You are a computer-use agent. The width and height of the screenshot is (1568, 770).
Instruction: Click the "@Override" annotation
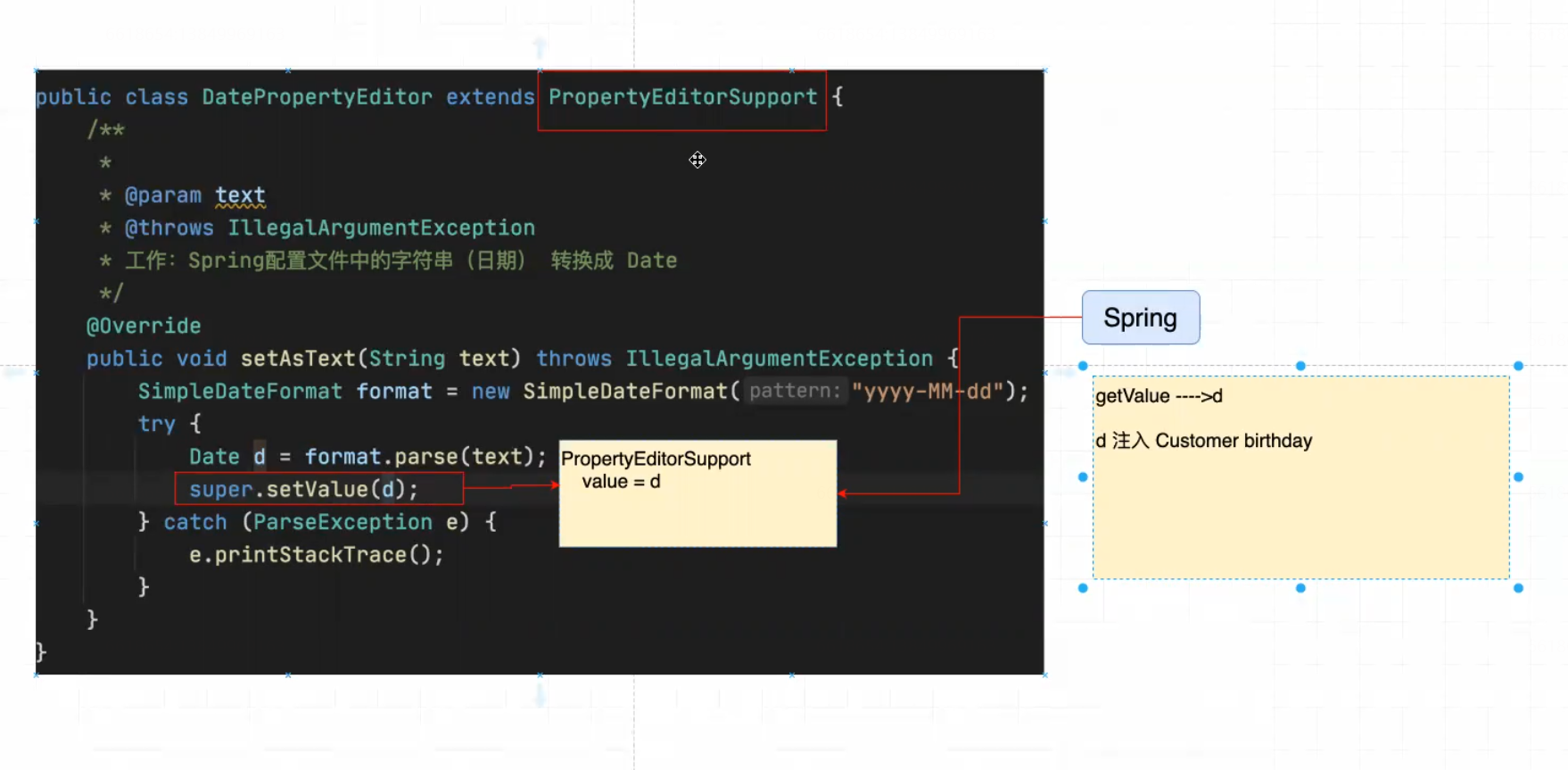click(144, 327)
